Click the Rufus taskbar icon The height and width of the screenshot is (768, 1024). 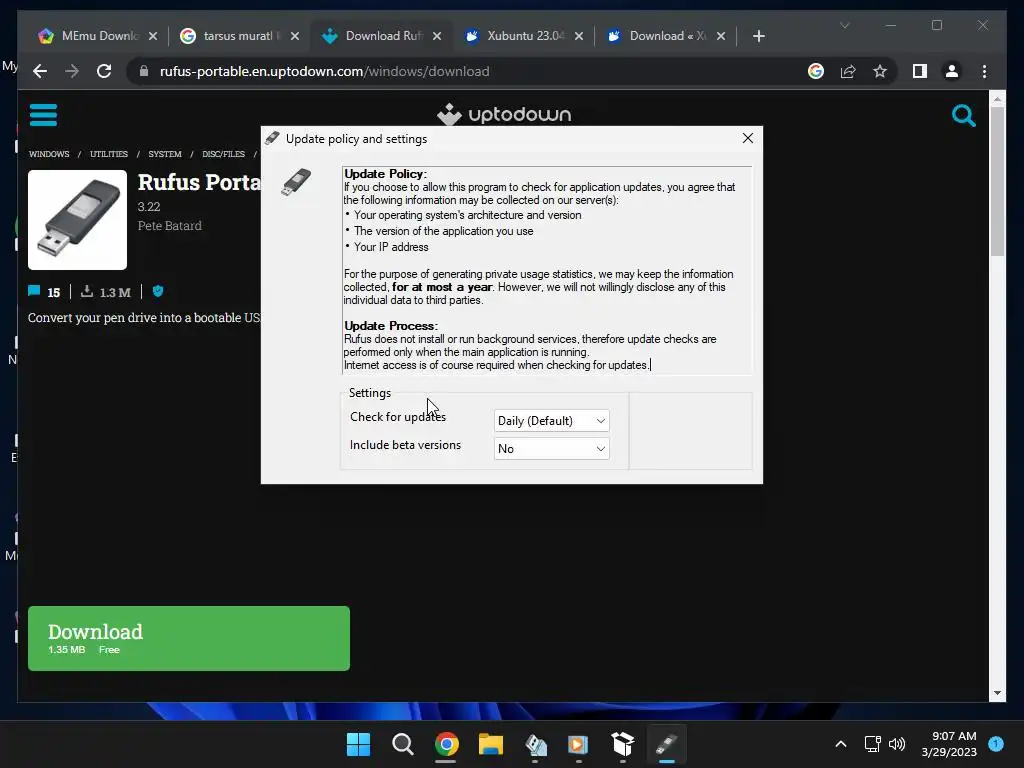pyautogui.click(x=667, y=744)
